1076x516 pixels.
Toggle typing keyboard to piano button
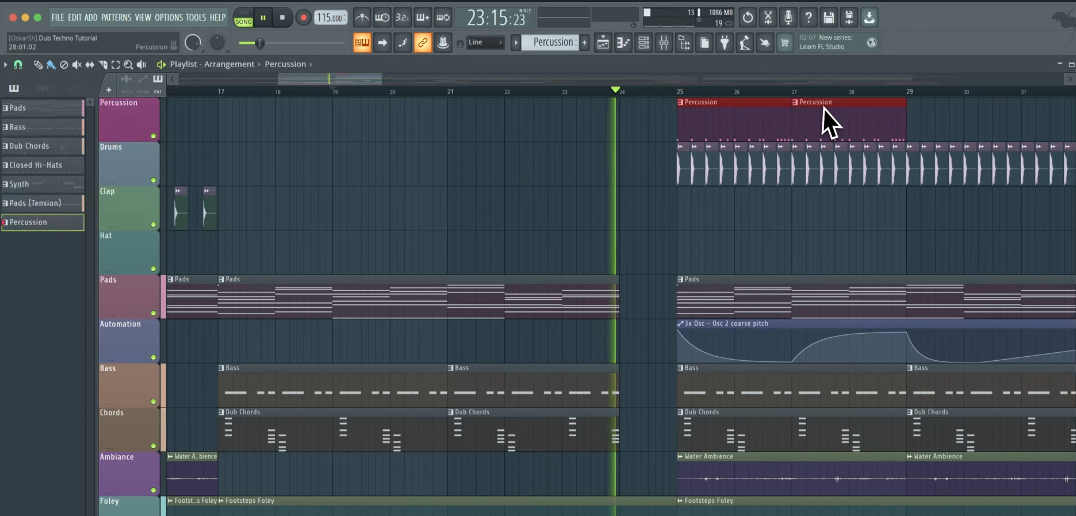[362, 43]
